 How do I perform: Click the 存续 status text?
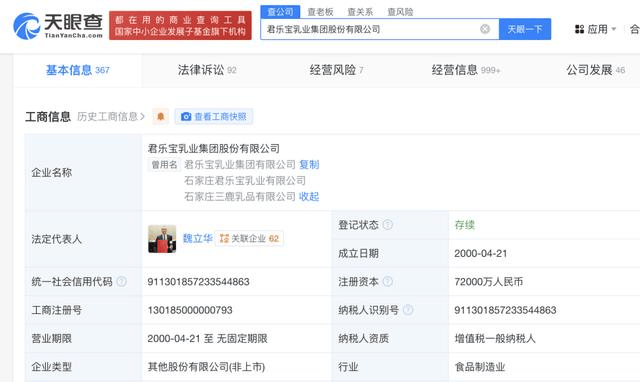(464, 225)
